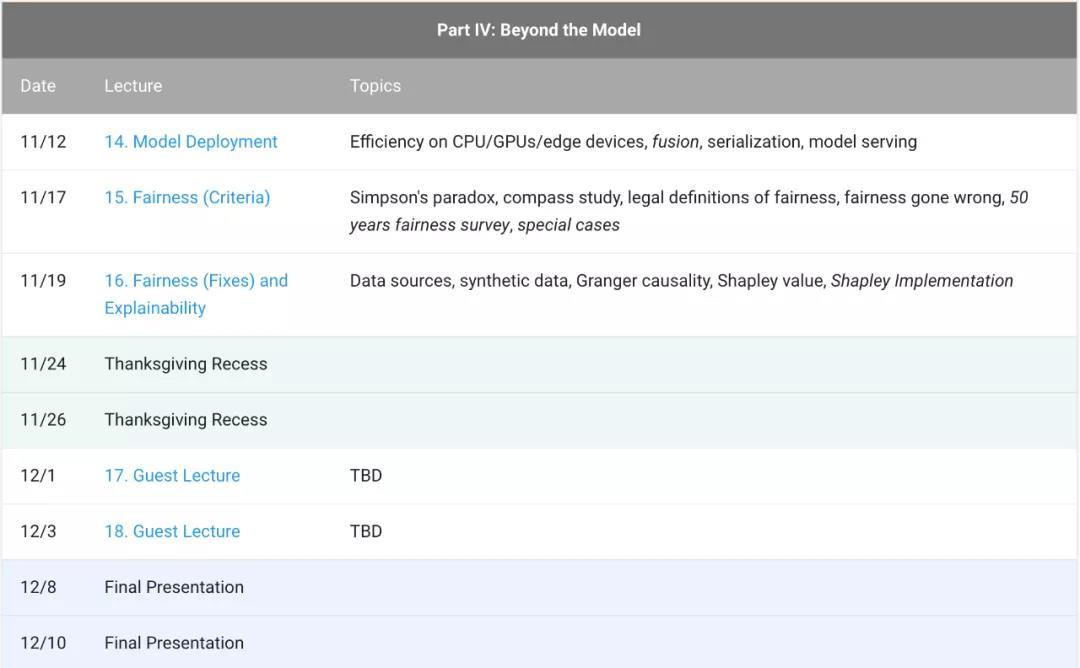Open the 18. Guest Lecture link
Viewport: 1080px width, 668px height.
coord(172,532)
